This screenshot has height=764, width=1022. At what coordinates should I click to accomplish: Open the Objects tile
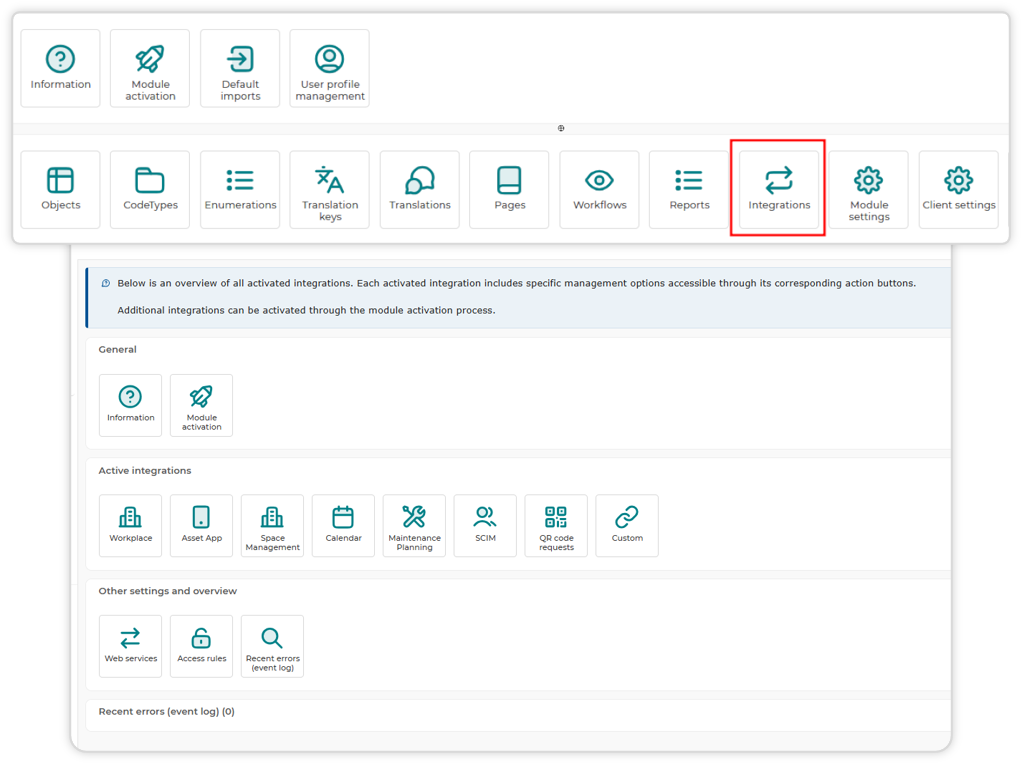[x=61, y=190]
